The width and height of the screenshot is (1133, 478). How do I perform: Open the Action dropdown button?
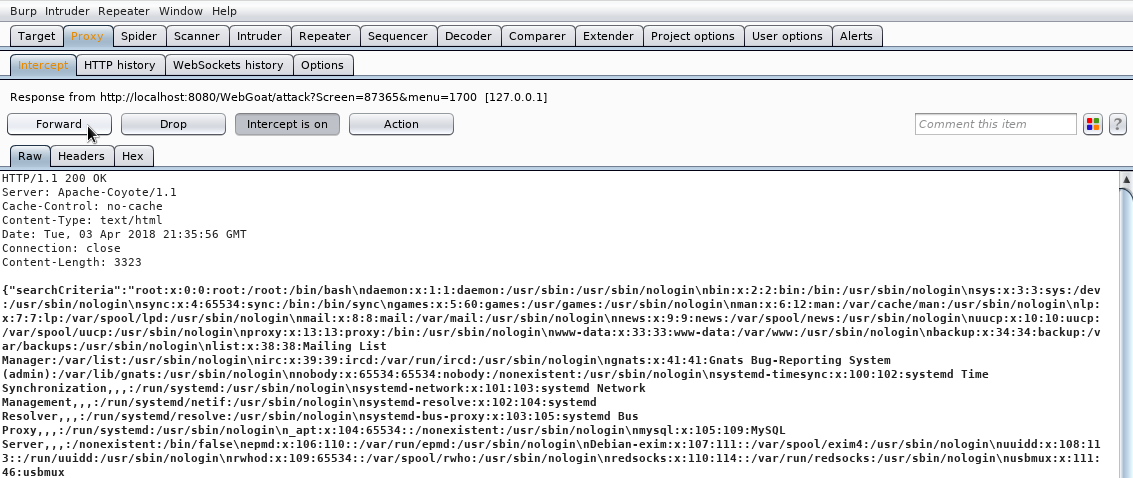[401, 124]
